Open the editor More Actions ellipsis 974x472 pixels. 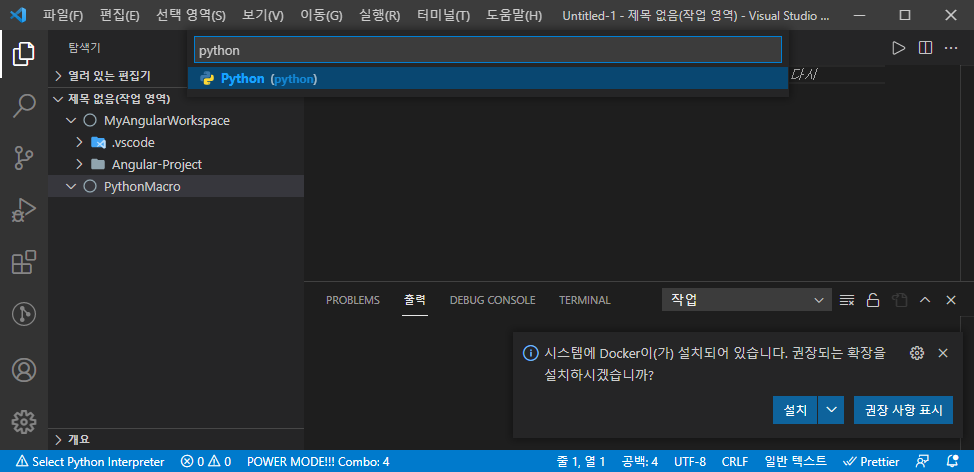[951, 48]
